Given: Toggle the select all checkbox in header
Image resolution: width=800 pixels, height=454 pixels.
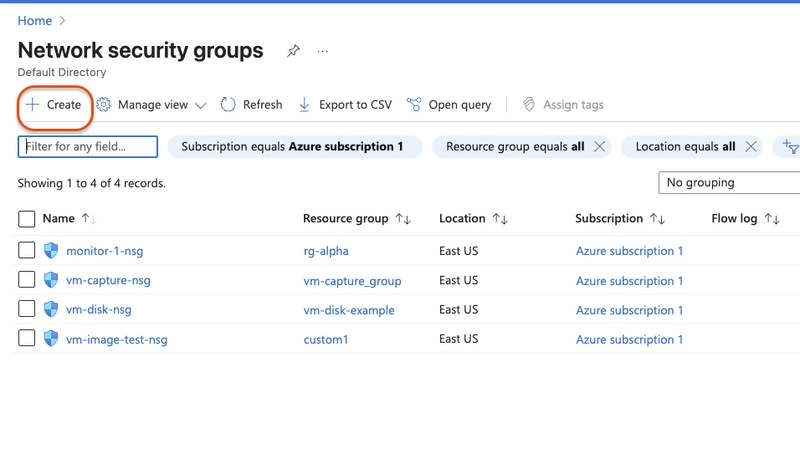Looking at the screenshot, I should coord(27,219).
